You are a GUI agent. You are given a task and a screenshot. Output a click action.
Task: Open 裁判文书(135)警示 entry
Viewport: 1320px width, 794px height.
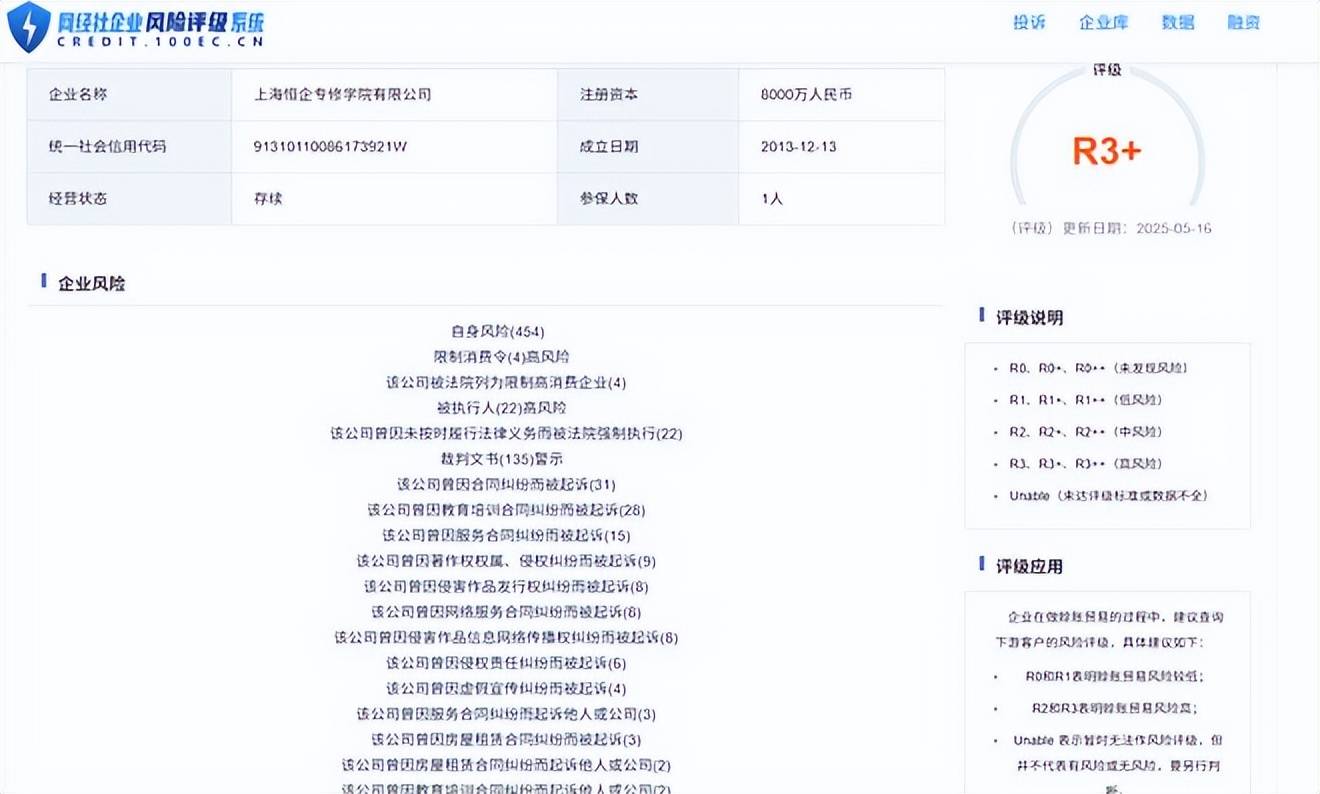click(x=502, y=458)
